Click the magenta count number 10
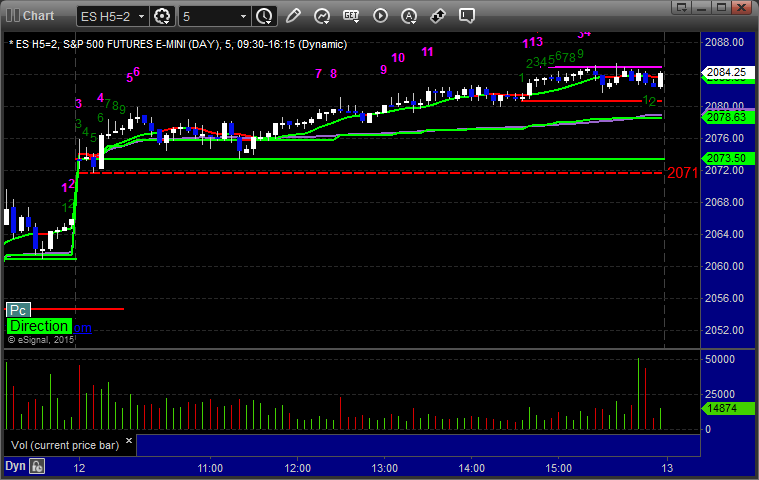This screenshot has height=480, width=759. (398, 58)
